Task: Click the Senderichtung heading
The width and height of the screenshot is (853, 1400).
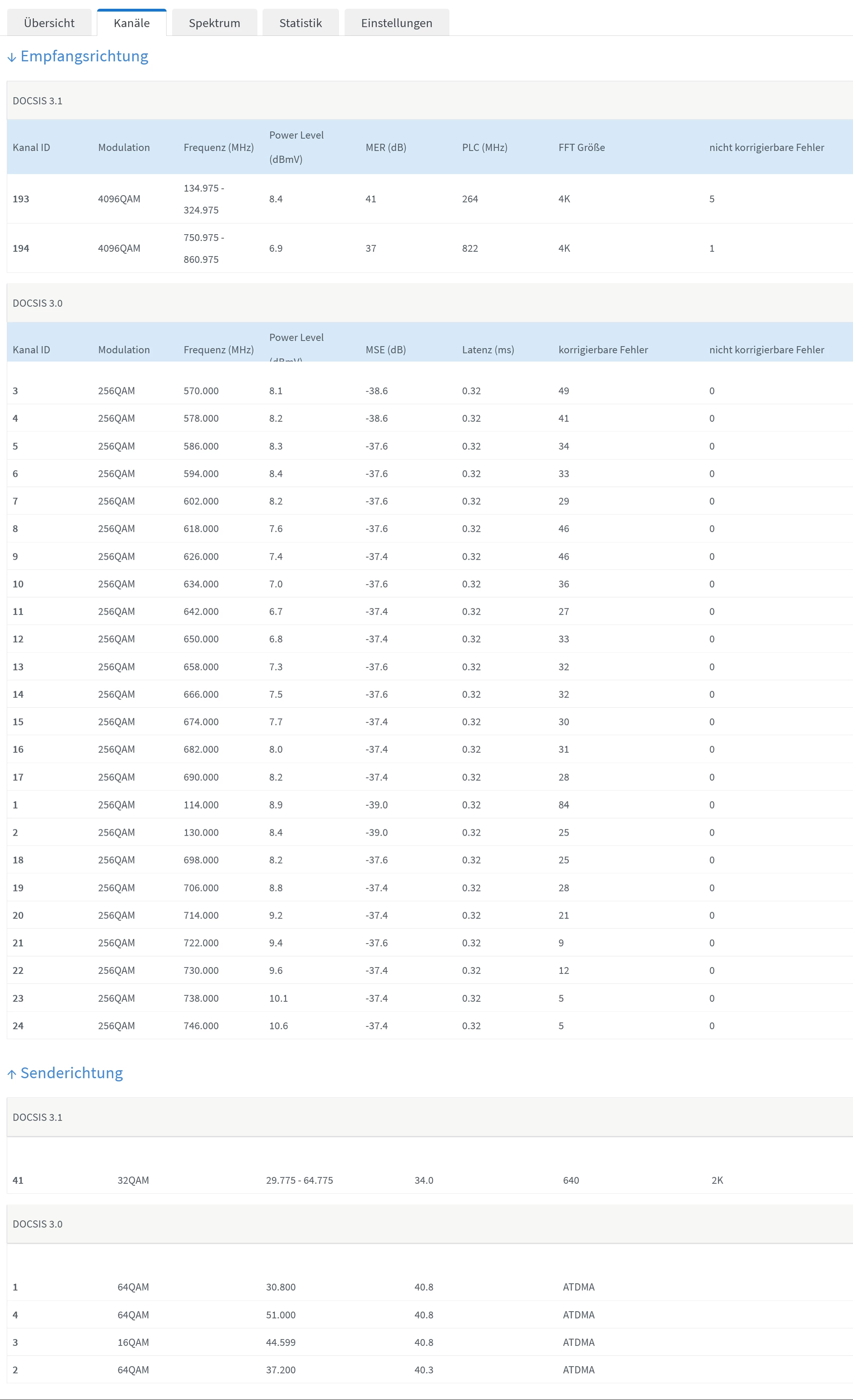Action: [72, 1073]
